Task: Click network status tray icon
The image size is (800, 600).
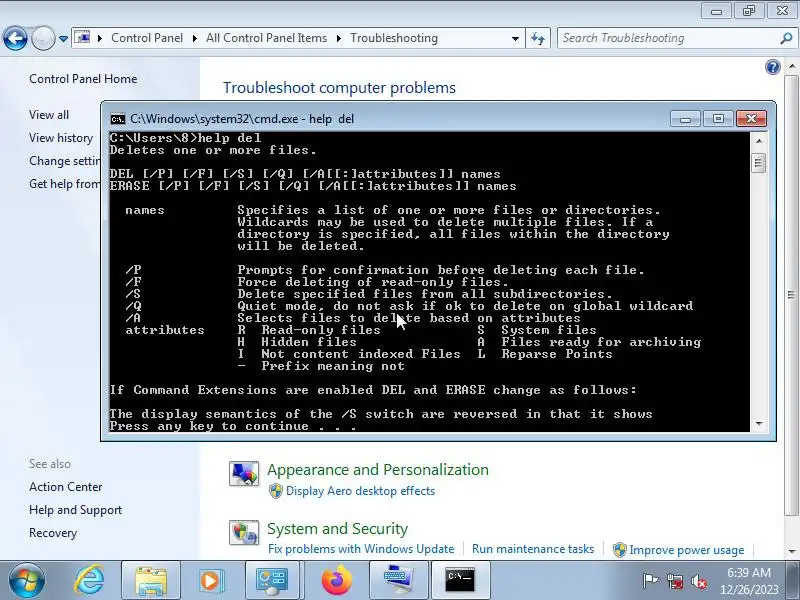Action: click(675, 581)
